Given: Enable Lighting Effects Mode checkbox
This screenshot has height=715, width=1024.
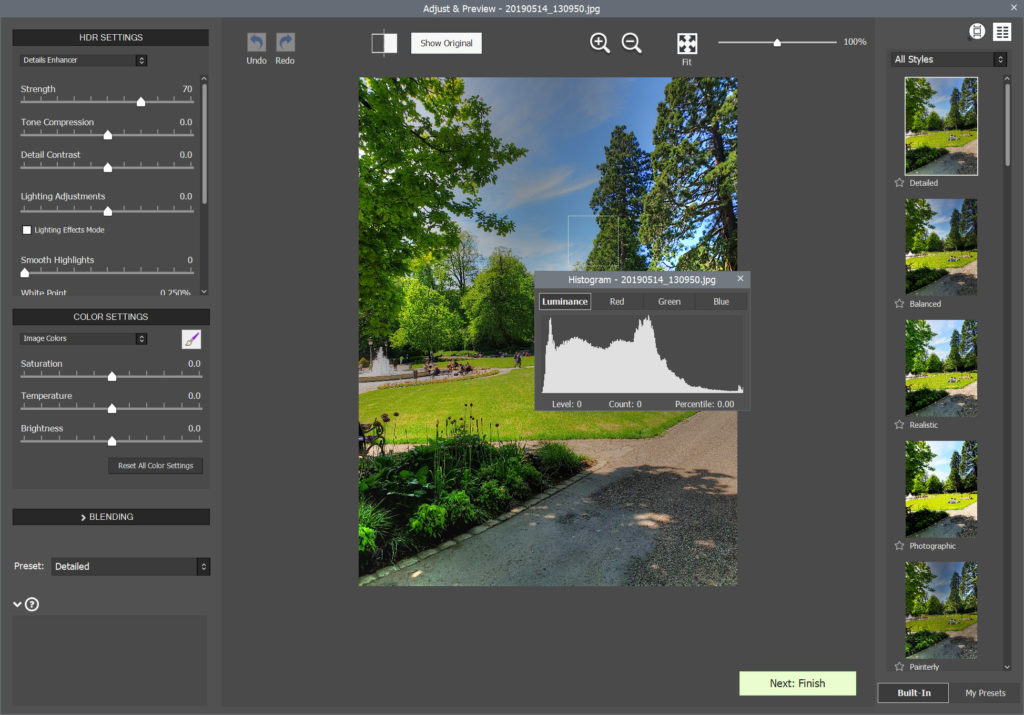Looking at the screenshot, I should (27, 230).
